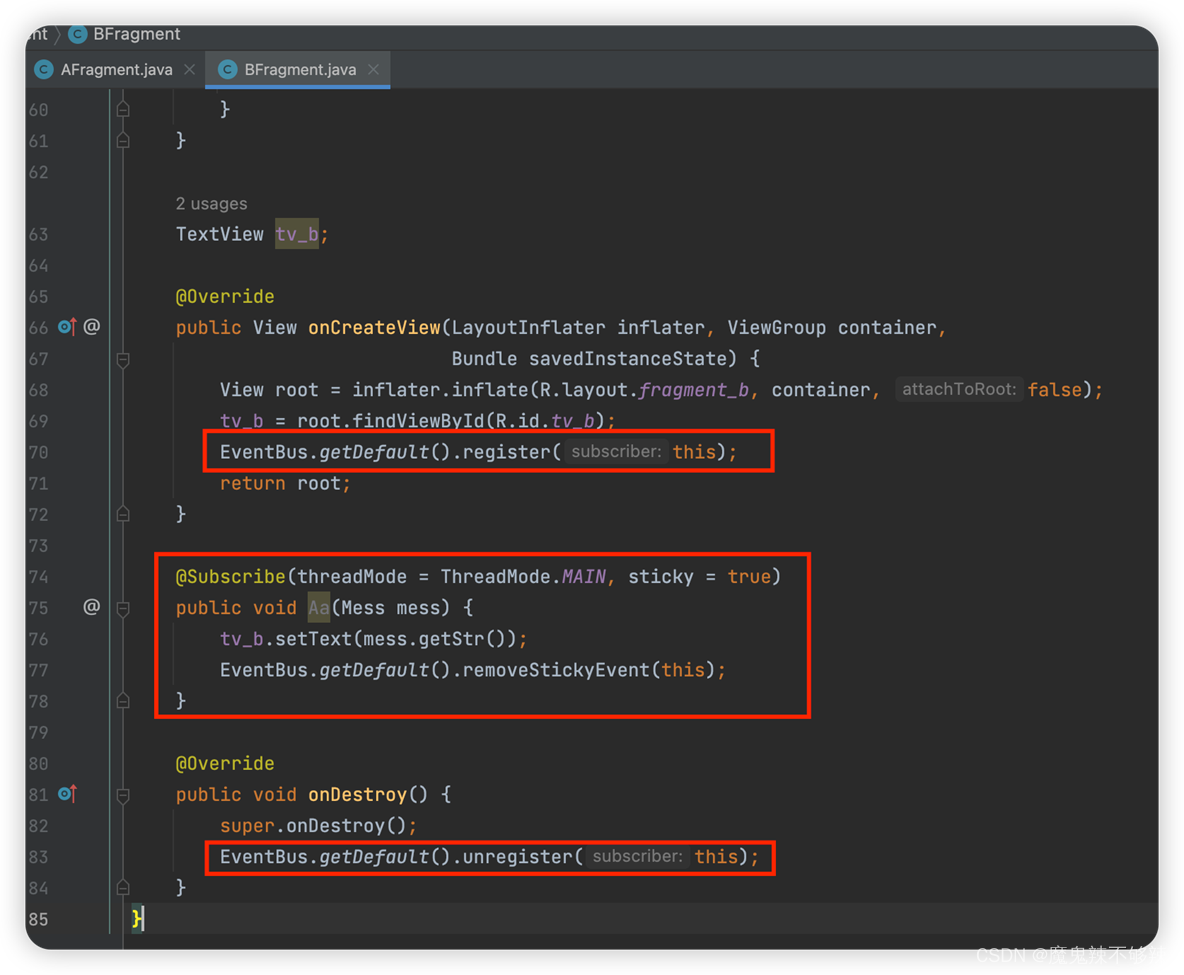Click the @ annotation gutter icon on line 66
The height and width of the screenshot is (975, 1184).
tap(91, 327)
